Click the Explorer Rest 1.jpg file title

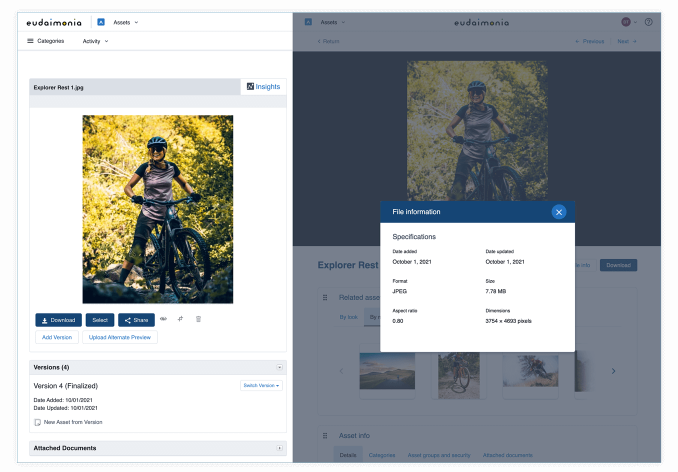click(x=58, y=87)
